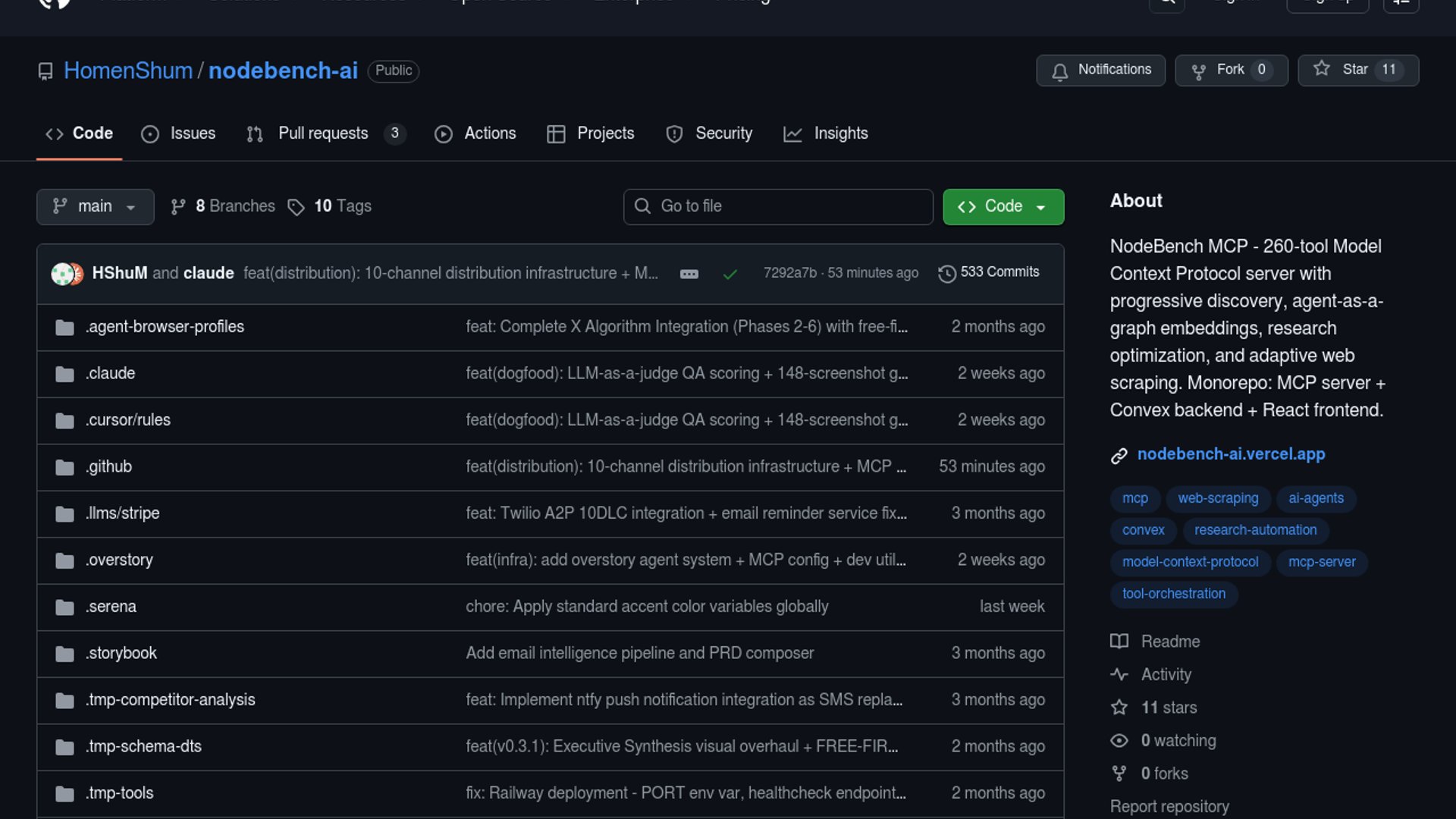1456x819 pixels.
Task: Open the main branch dropdown
Action: click(x=95, y=207)
